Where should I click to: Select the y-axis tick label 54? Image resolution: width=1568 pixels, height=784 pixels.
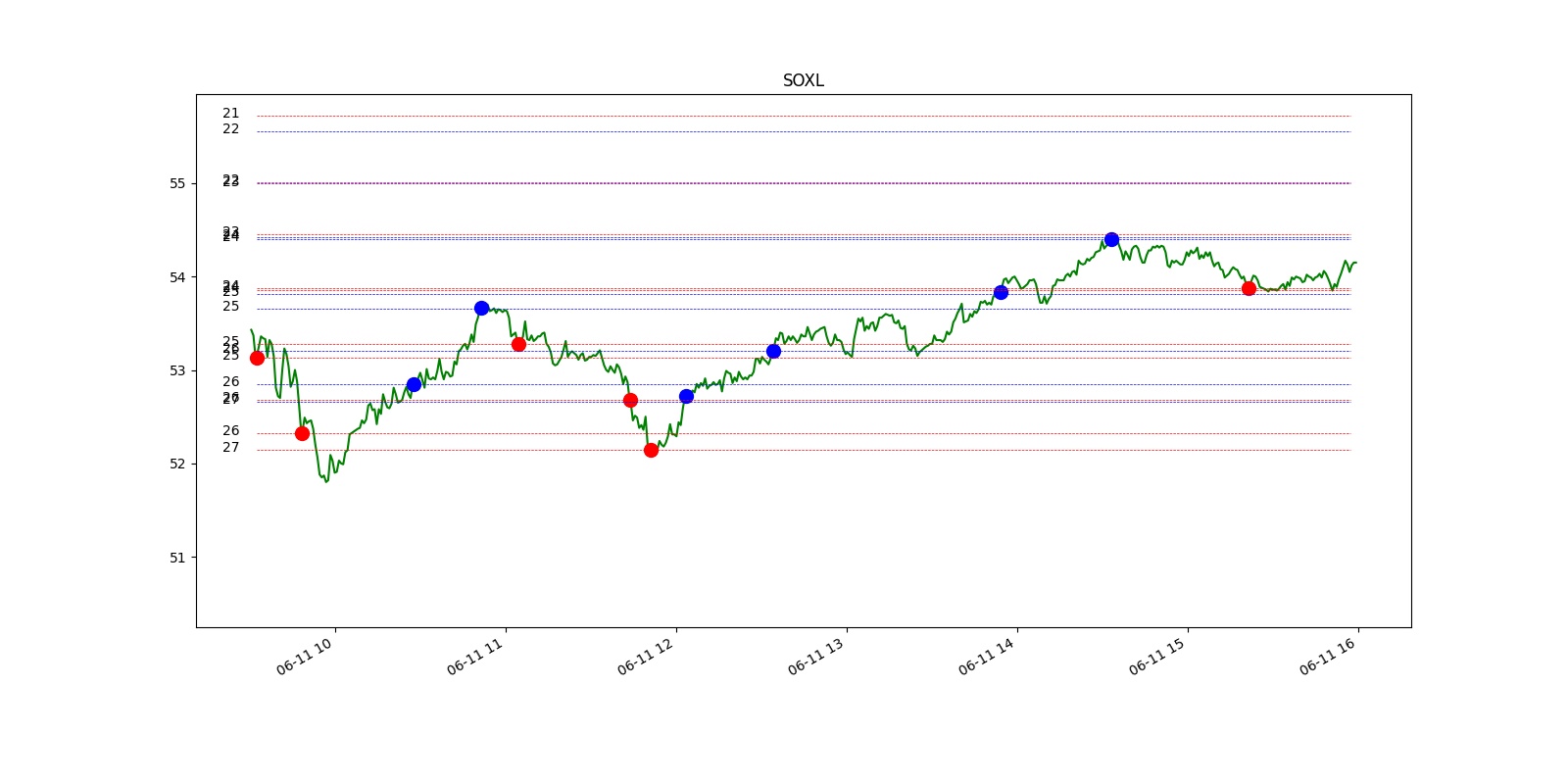[x=177, y=277]
